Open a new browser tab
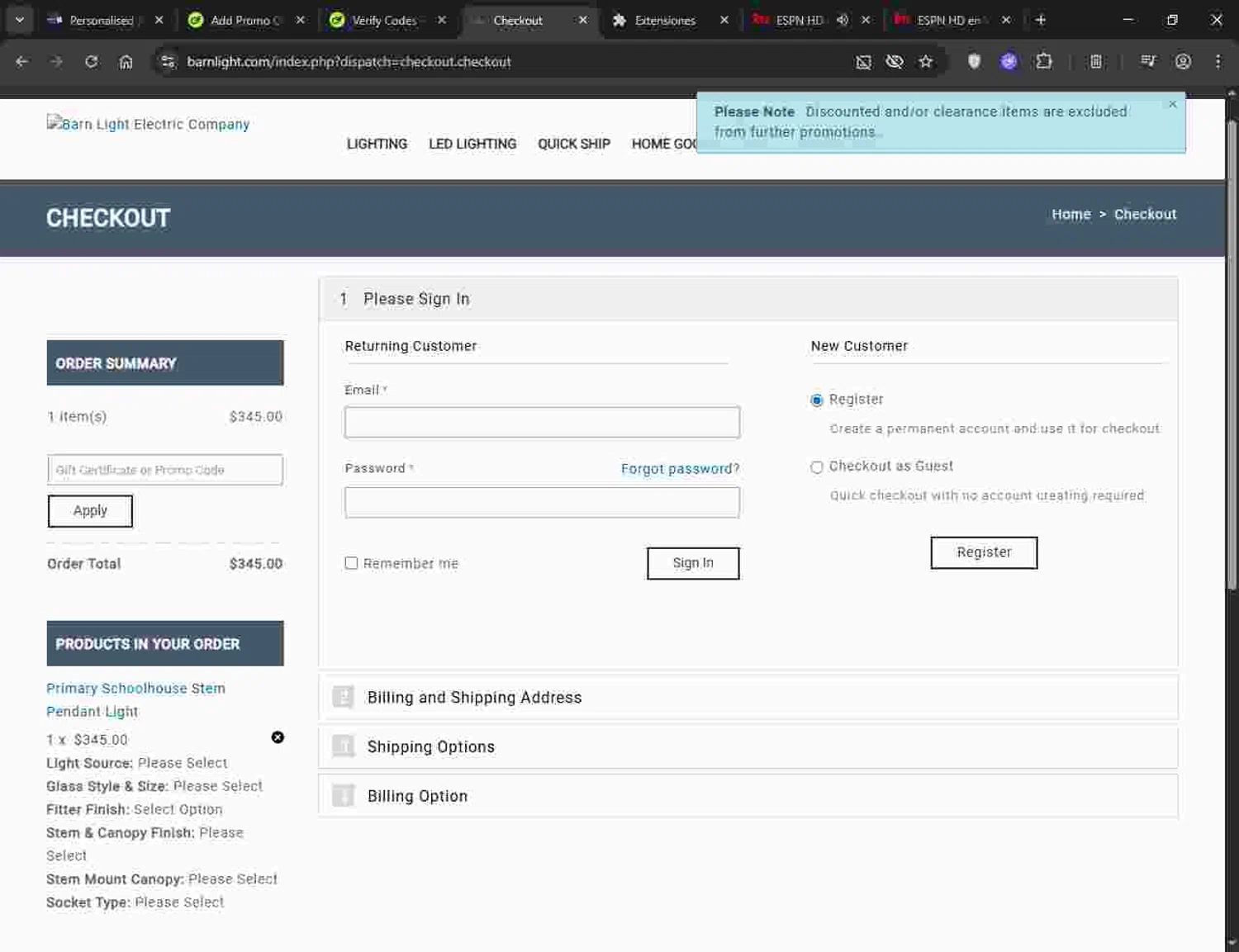 (1041, 20)
